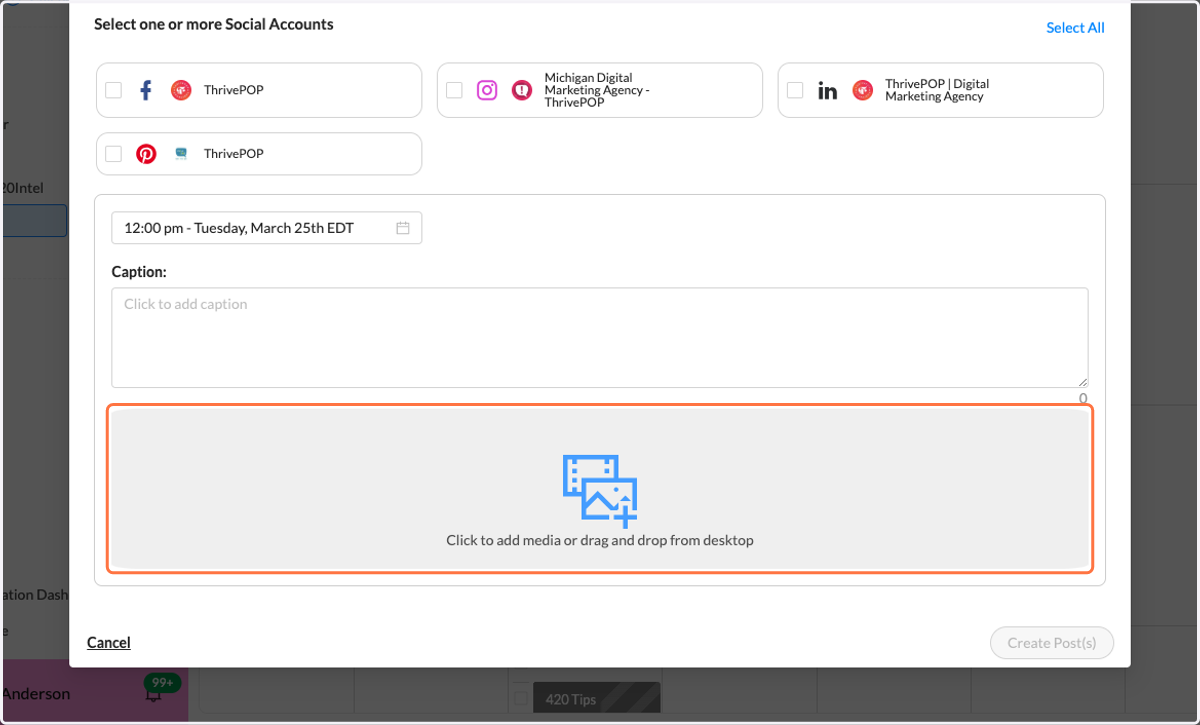This screenshot has height=725, width=1200.
Task: Tick the Facebook ThrivePOP account checkbox
Action: coord(113,90)
